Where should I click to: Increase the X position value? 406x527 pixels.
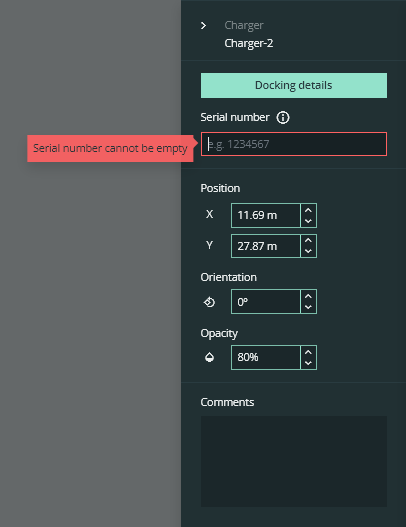[308, 210]
